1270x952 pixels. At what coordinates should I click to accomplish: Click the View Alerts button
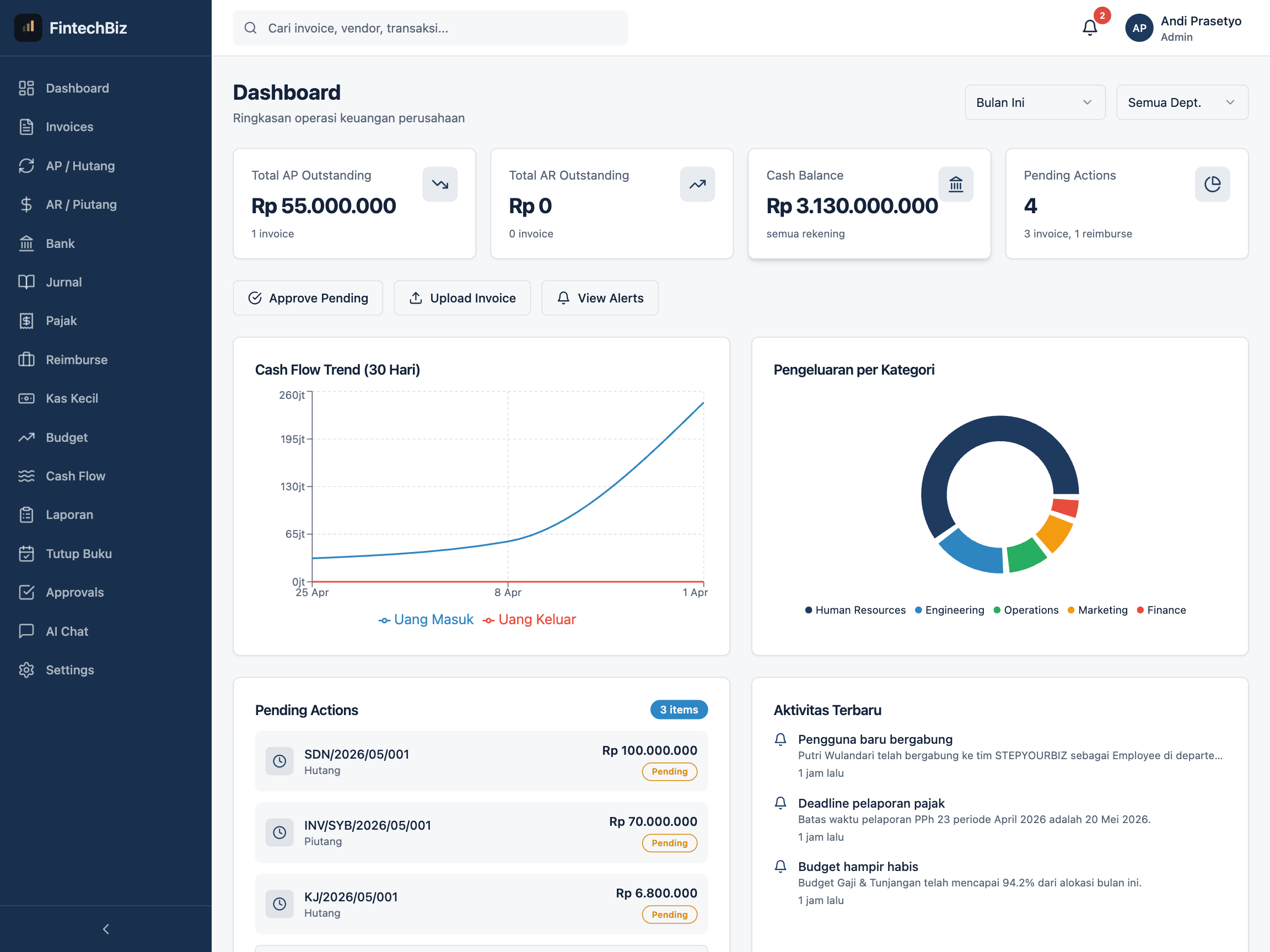[600, 298]
